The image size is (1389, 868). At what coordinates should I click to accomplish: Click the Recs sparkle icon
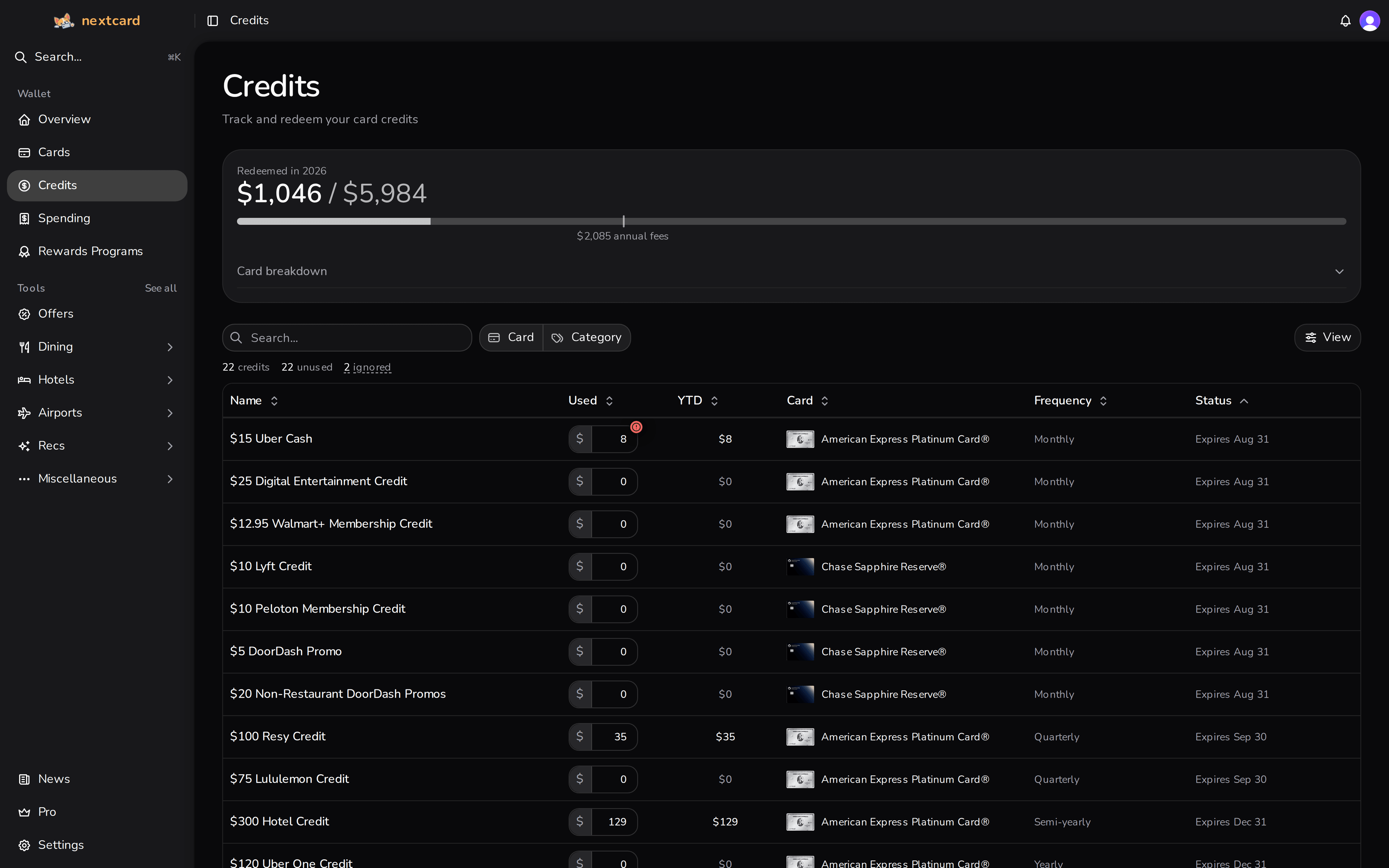click(x=24, y=446)
